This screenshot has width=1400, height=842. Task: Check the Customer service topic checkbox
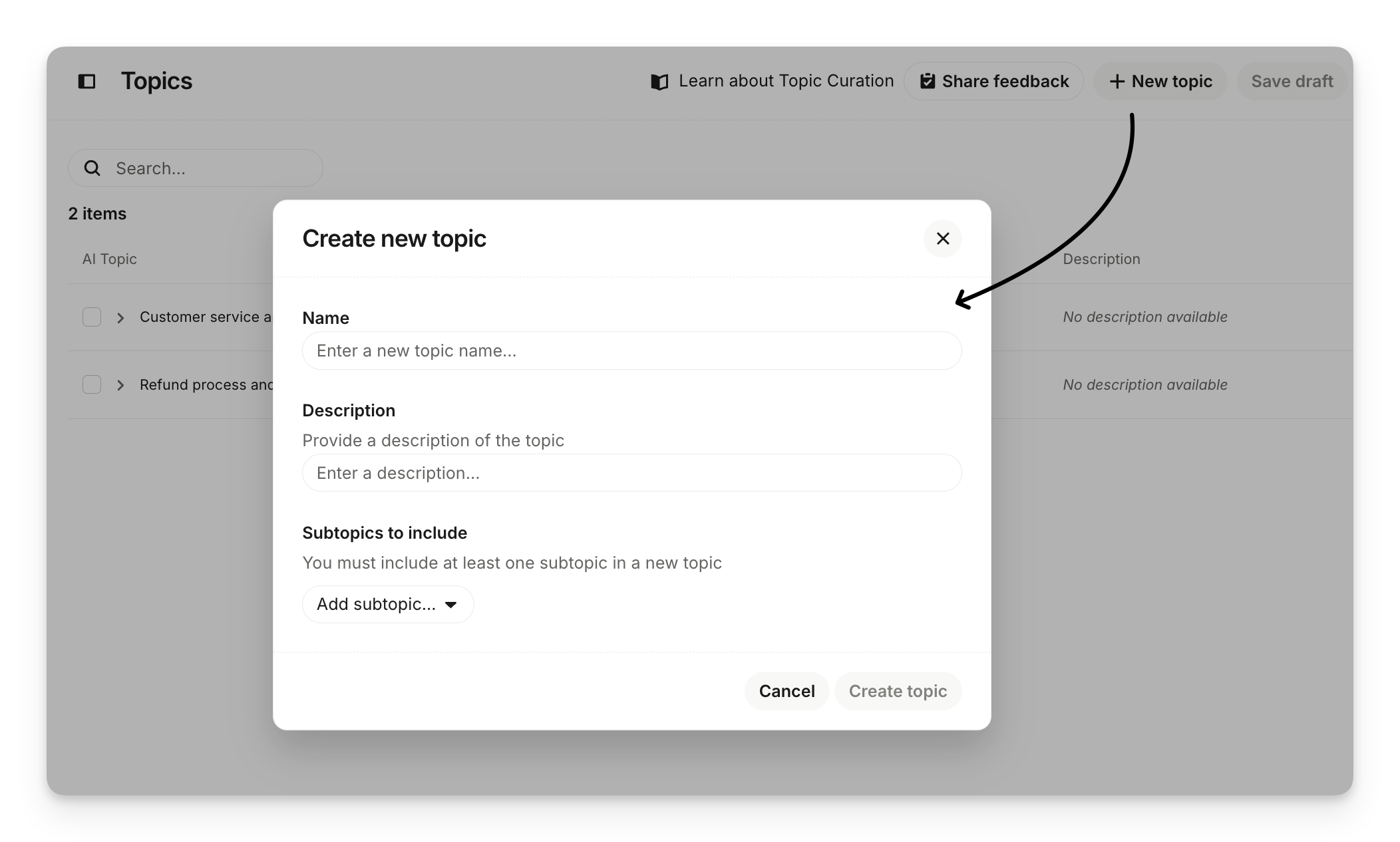click(92, 317)
